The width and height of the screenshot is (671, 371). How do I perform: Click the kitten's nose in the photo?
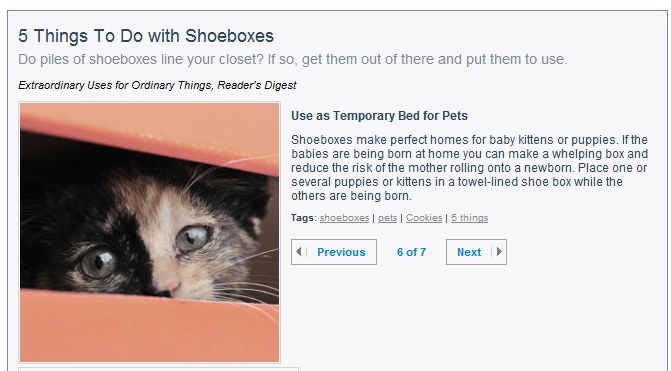(x=168, y=288)
